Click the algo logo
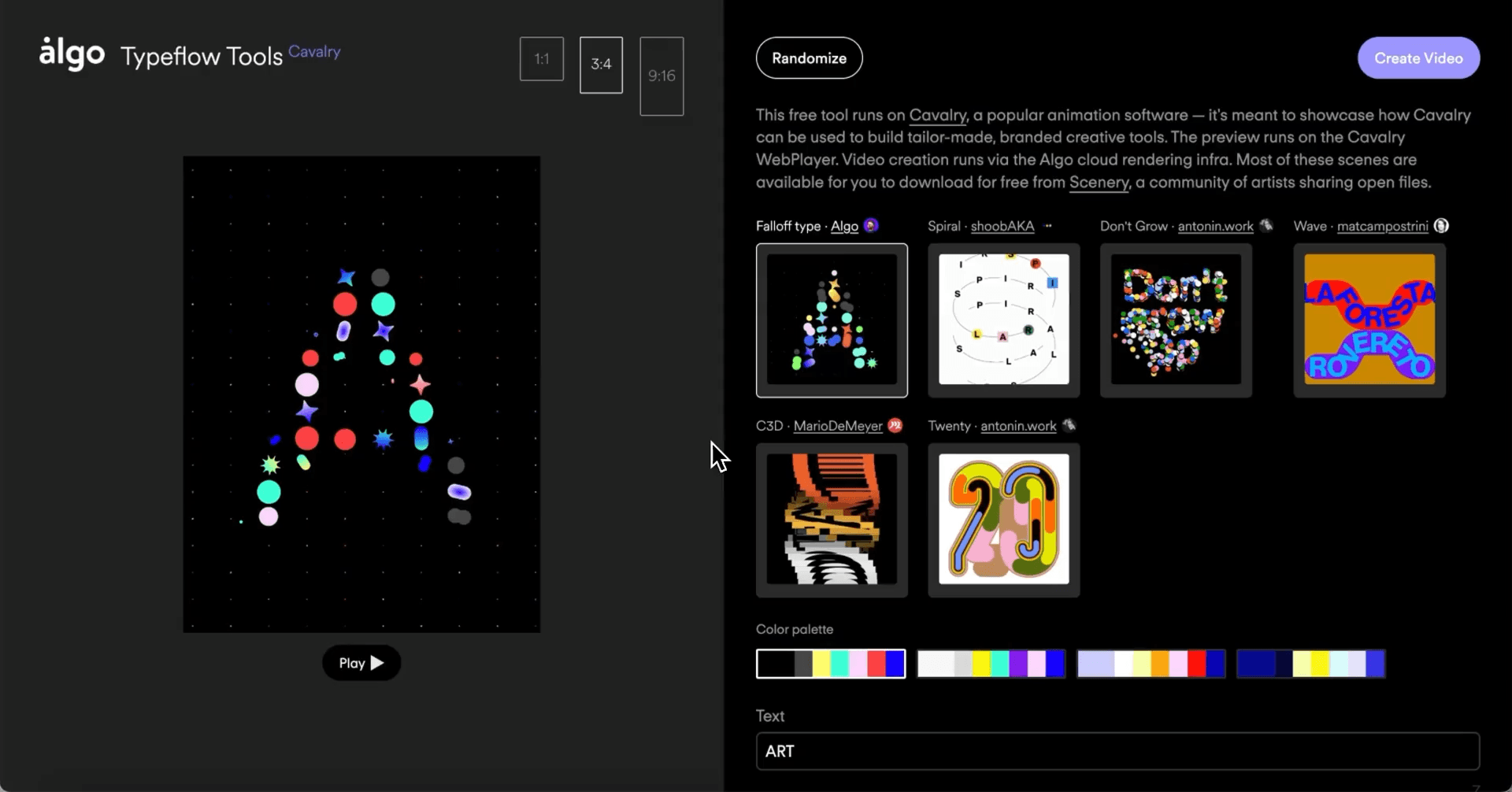Image resolution: width=1512 pixels, height=792 pixels. tap(72, 54)
